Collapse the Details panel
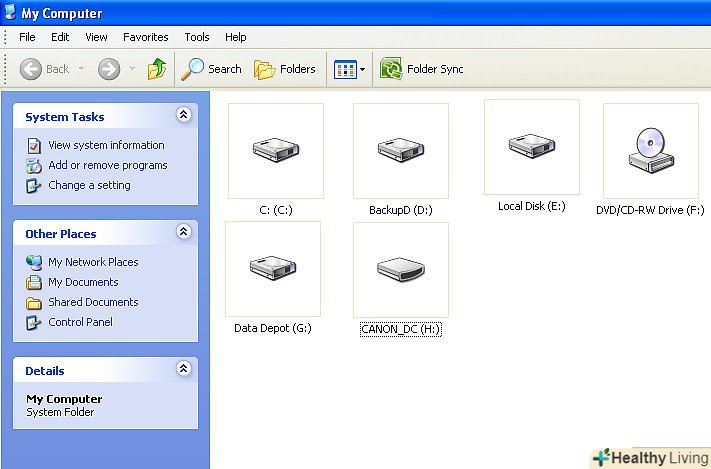Image resolution: width=711 pixels, height=469 pixels. pos(183,369)
